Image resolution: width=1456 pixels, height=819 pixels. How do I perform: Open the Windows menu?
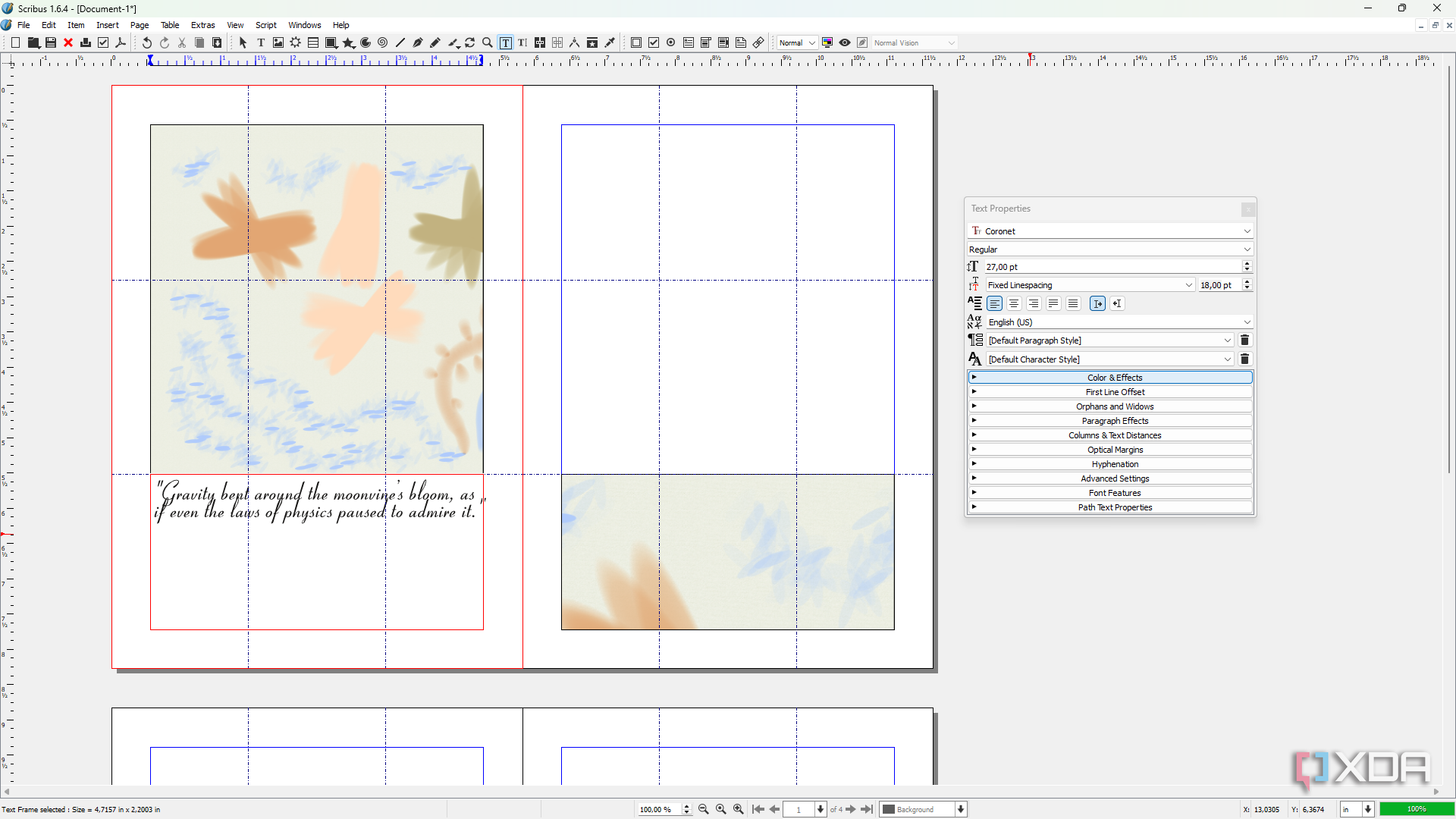[x=305, y=25]
